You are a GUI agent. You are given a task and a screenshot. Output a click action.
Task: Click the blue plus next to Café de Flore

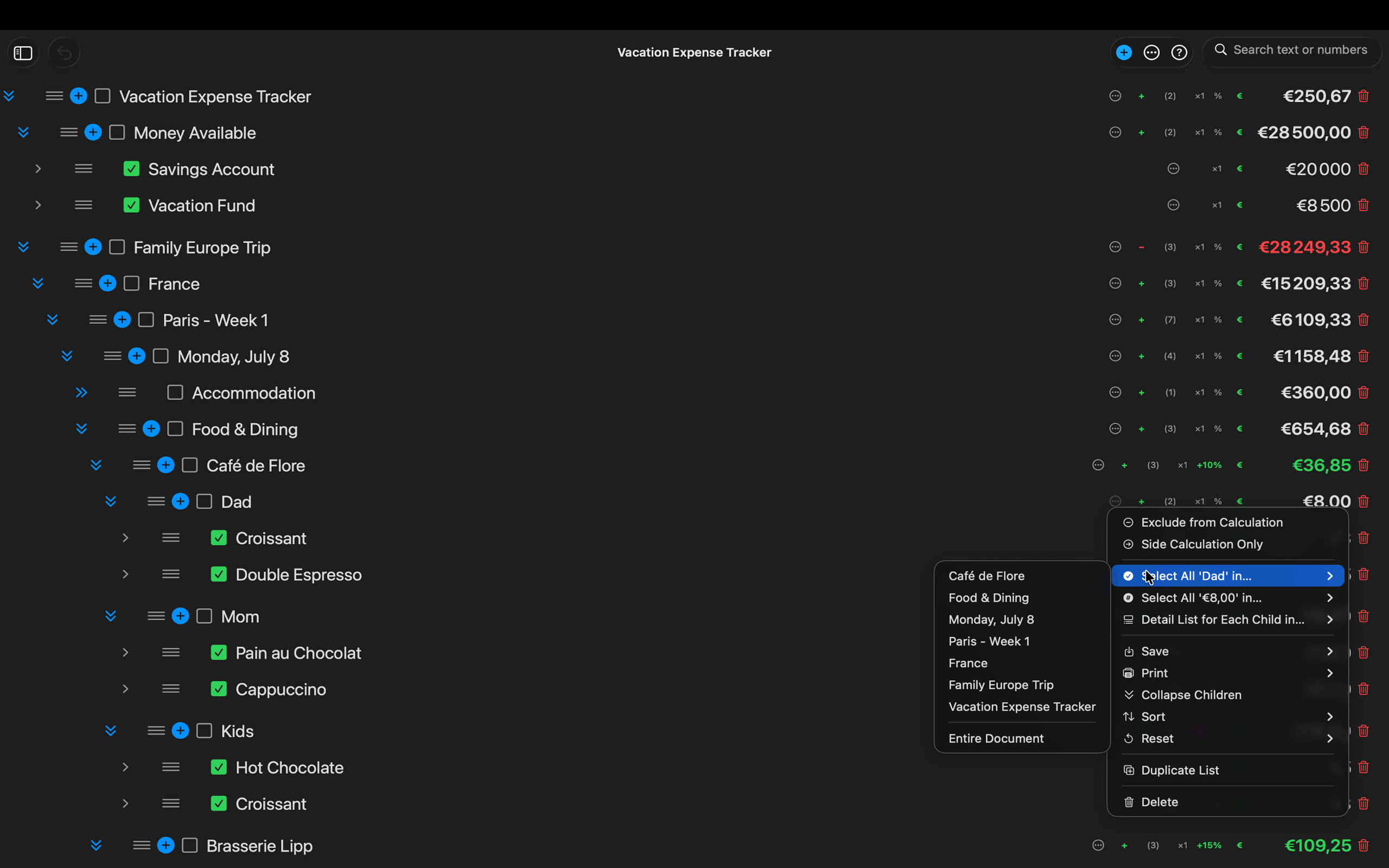coord(166,465)
